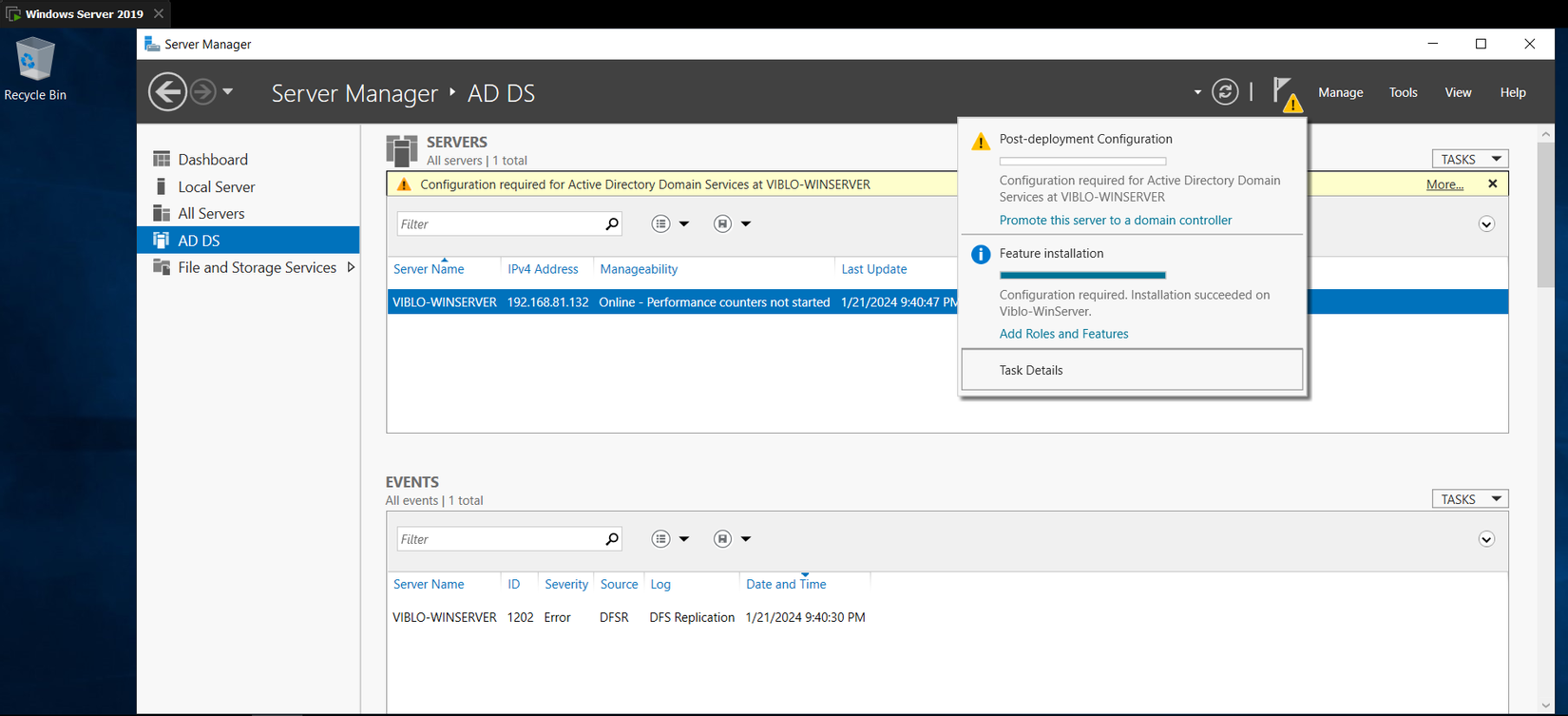Click the blue info icon beside Feature installation
Screen dimensions: 1568x716
point(981,254)
